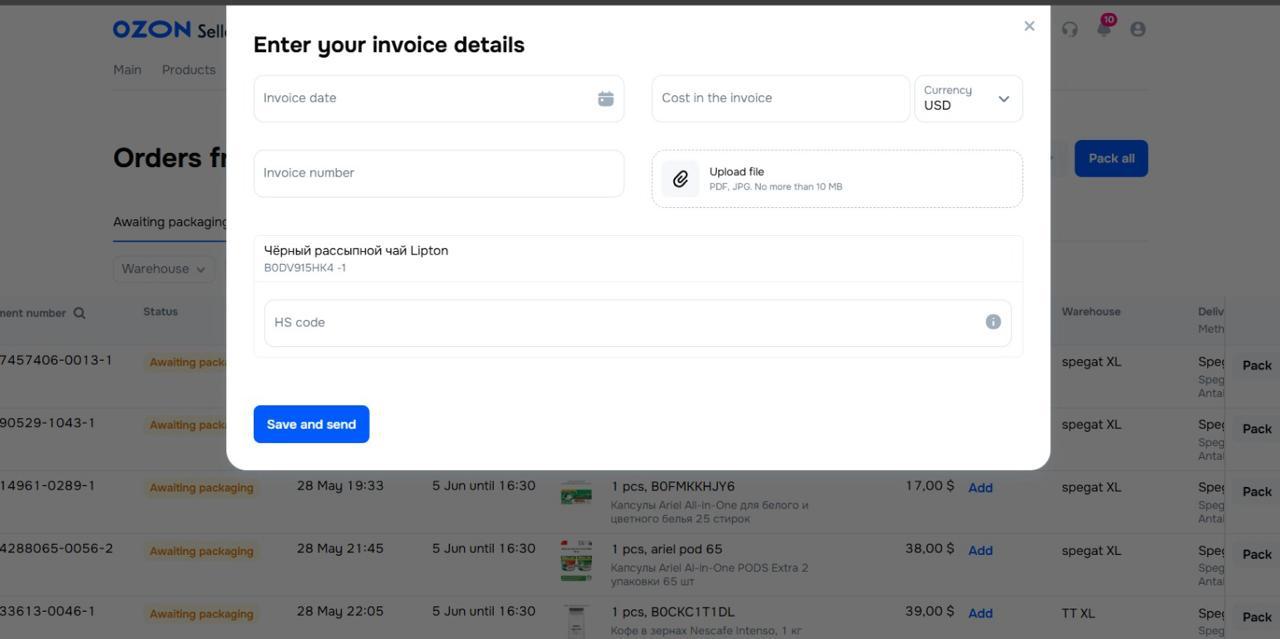Click the HS code info icon
This screenshot has width=1280, height=639.
tap(993, 322)
